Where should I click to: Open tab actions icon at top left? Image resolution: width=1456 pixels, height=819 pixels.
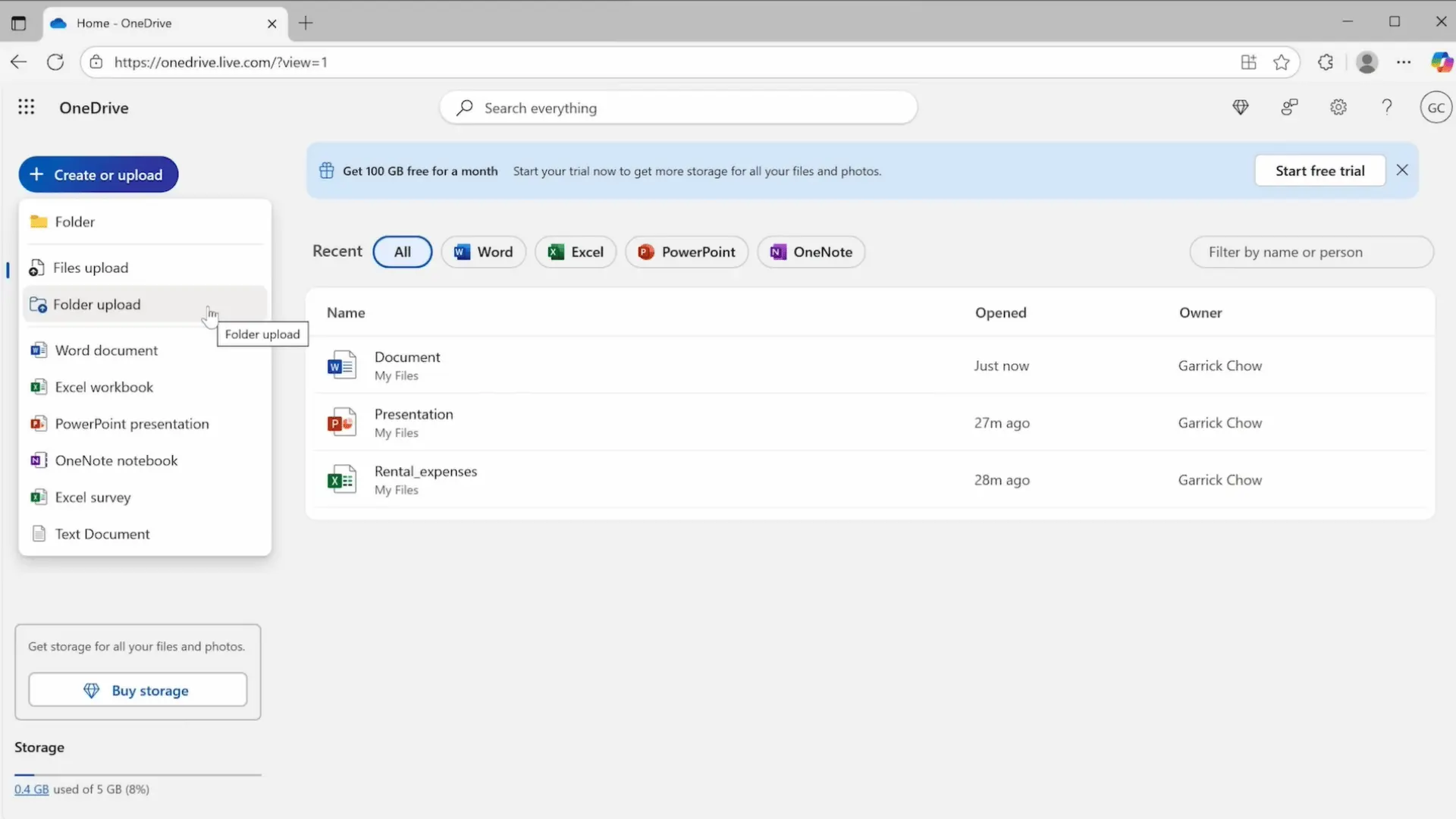coord(19,23)
